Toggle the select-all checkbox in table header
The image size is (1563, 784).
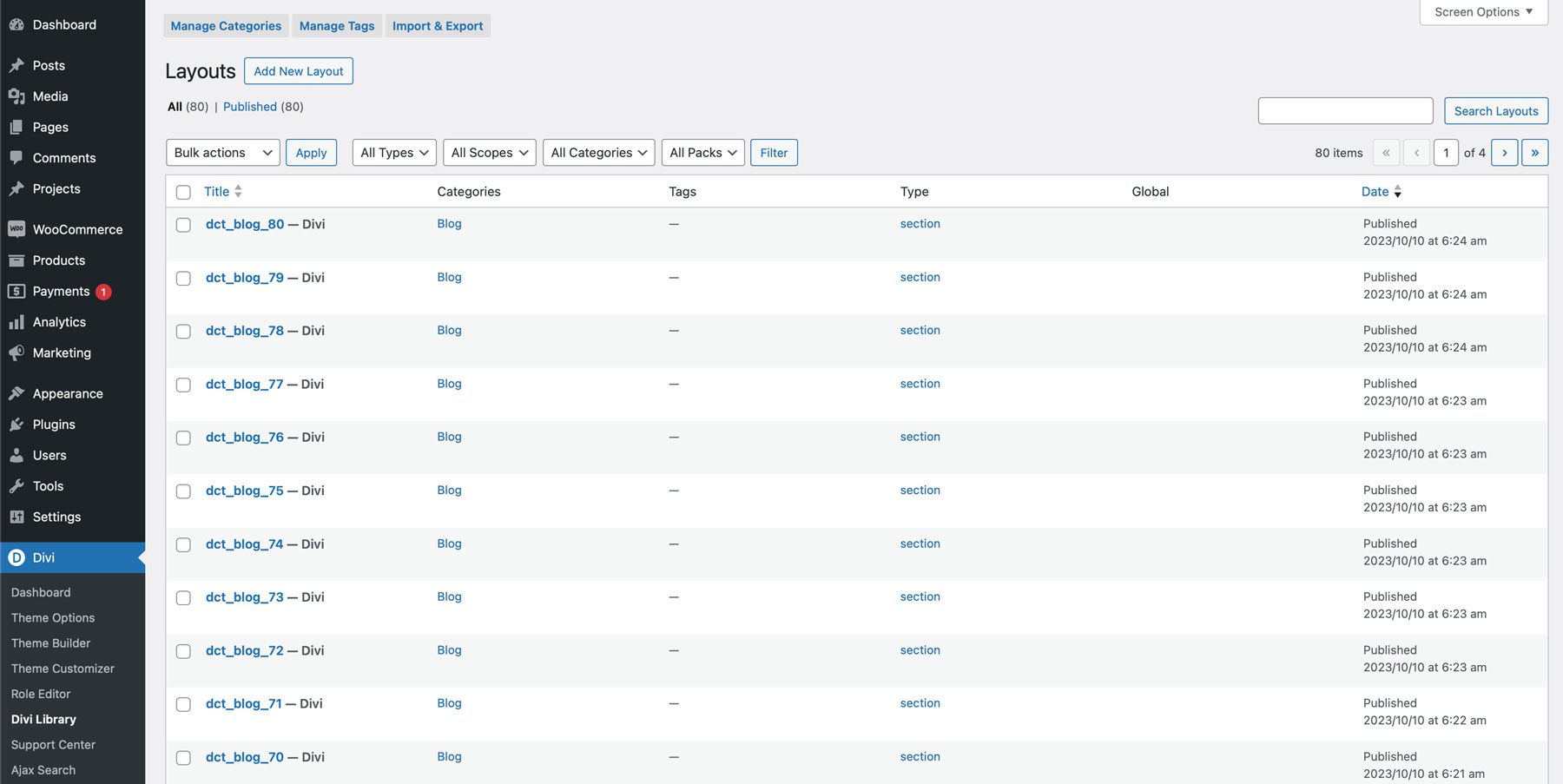tap(183, 192)
